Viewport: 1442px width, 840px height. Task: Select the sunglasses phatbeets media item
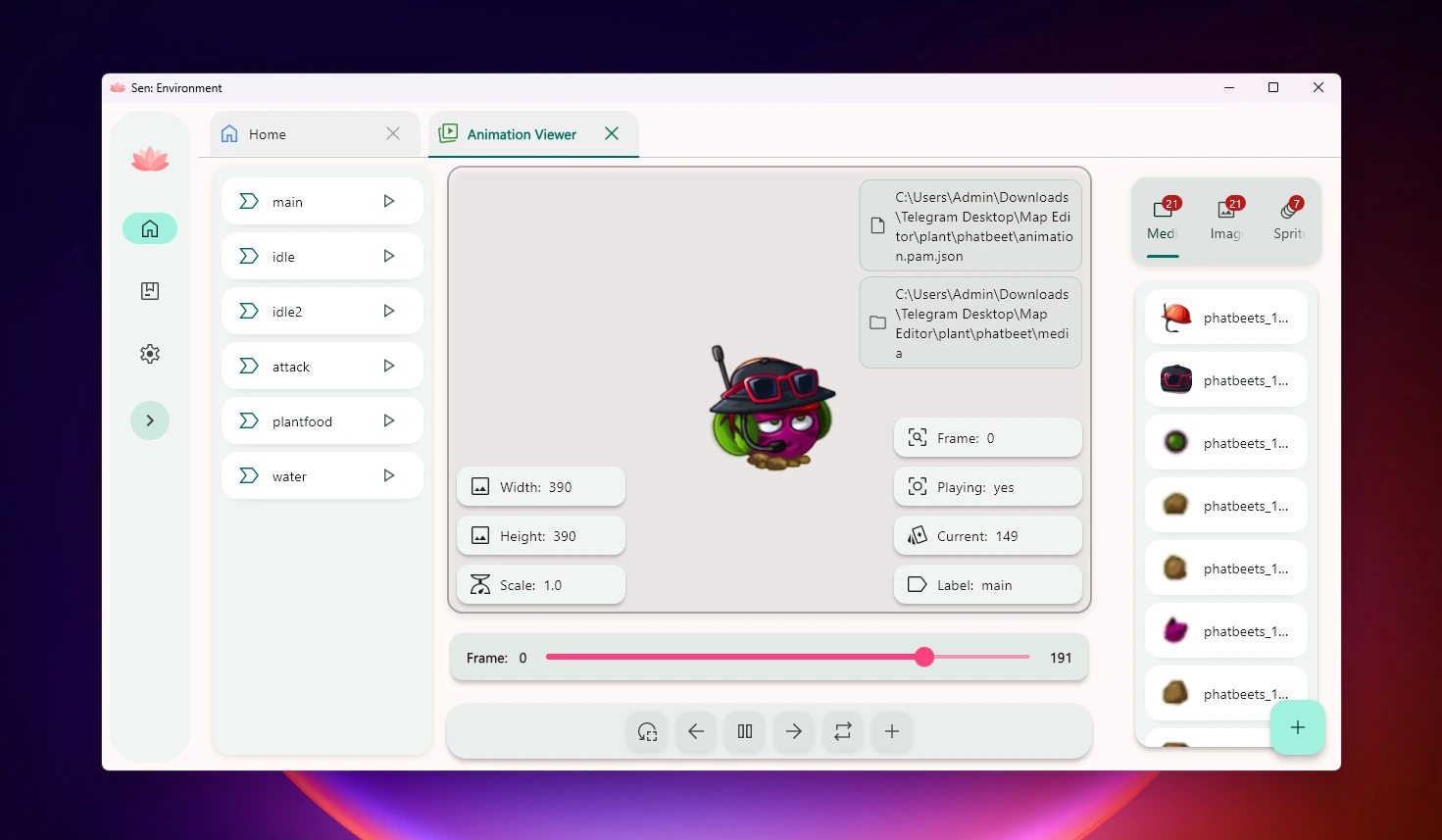pos(1226,379)
